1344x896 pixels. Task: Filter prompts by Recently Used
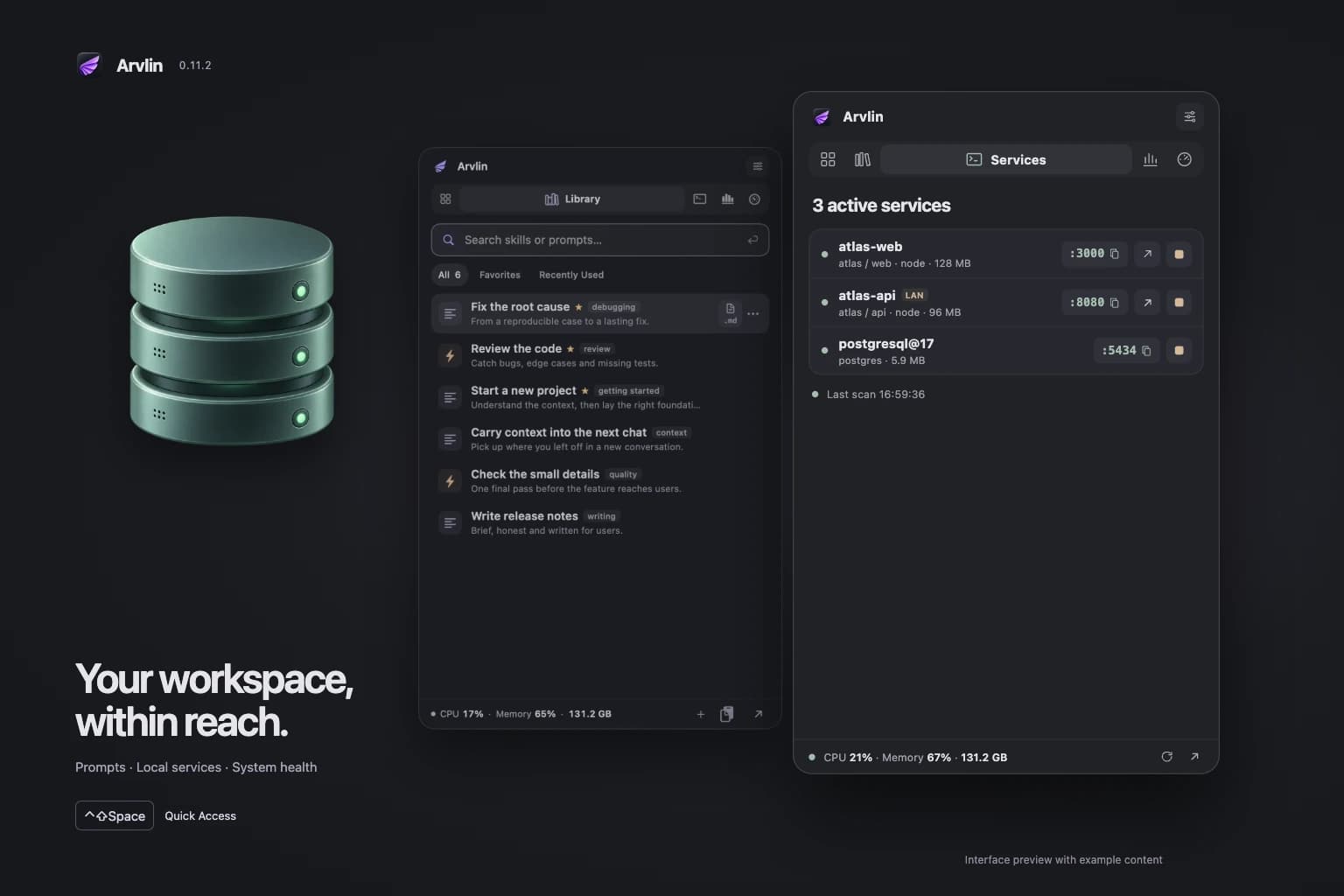point(571,275)
